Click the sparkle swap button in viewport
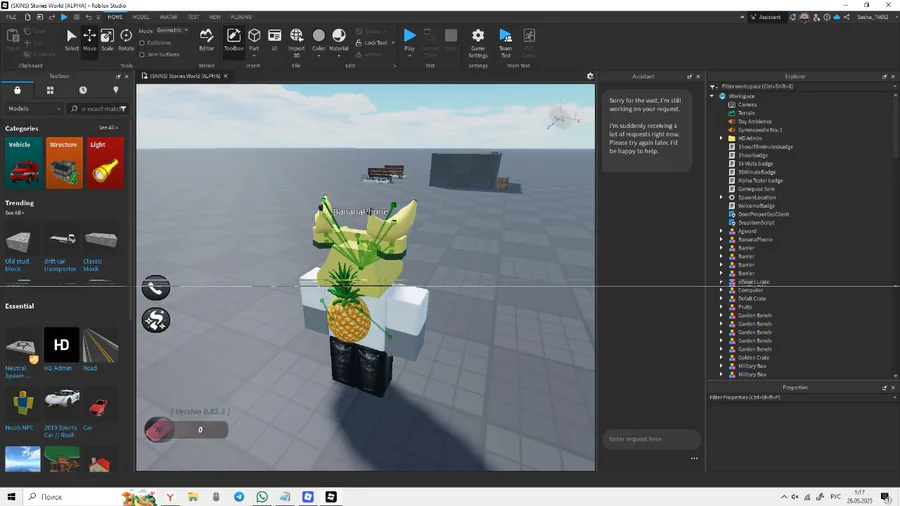The height and width of the screenshot is (506, 900). tap(156, 320)
